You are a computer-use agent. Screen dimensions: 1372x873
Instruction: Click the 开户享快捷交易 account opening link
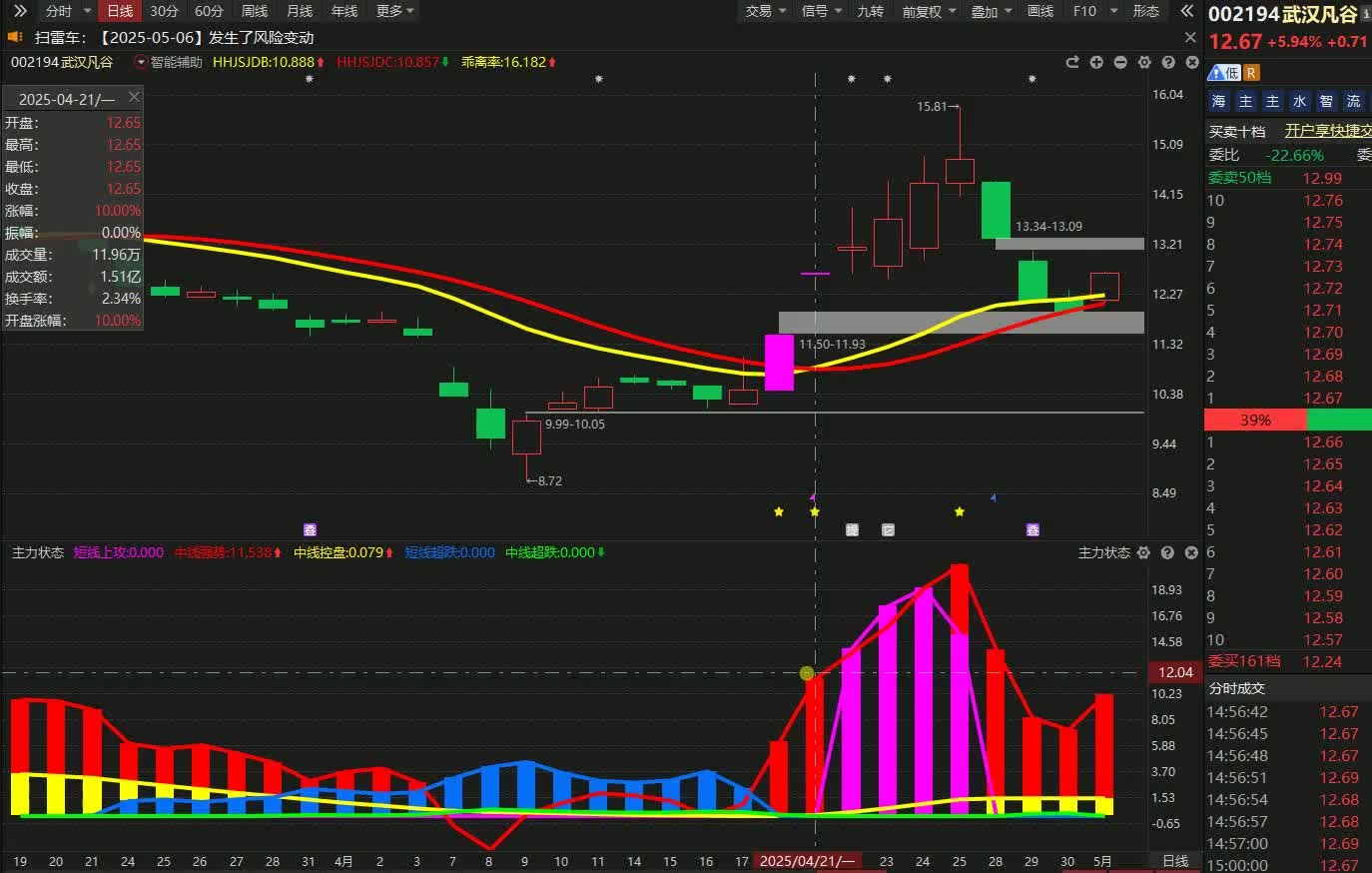tap(1327, 131)
